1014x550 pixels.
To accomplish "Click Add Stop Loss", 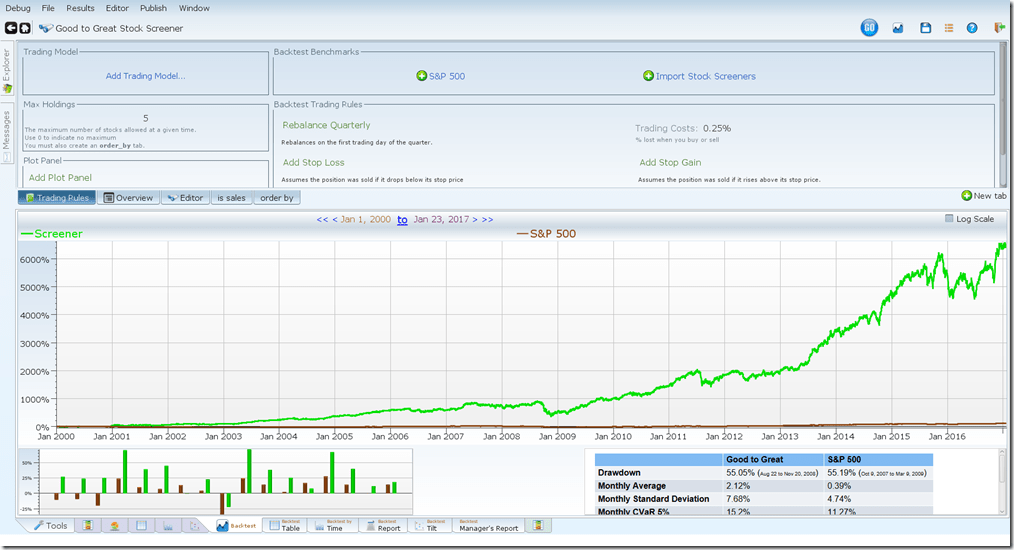I will (314, 162).
